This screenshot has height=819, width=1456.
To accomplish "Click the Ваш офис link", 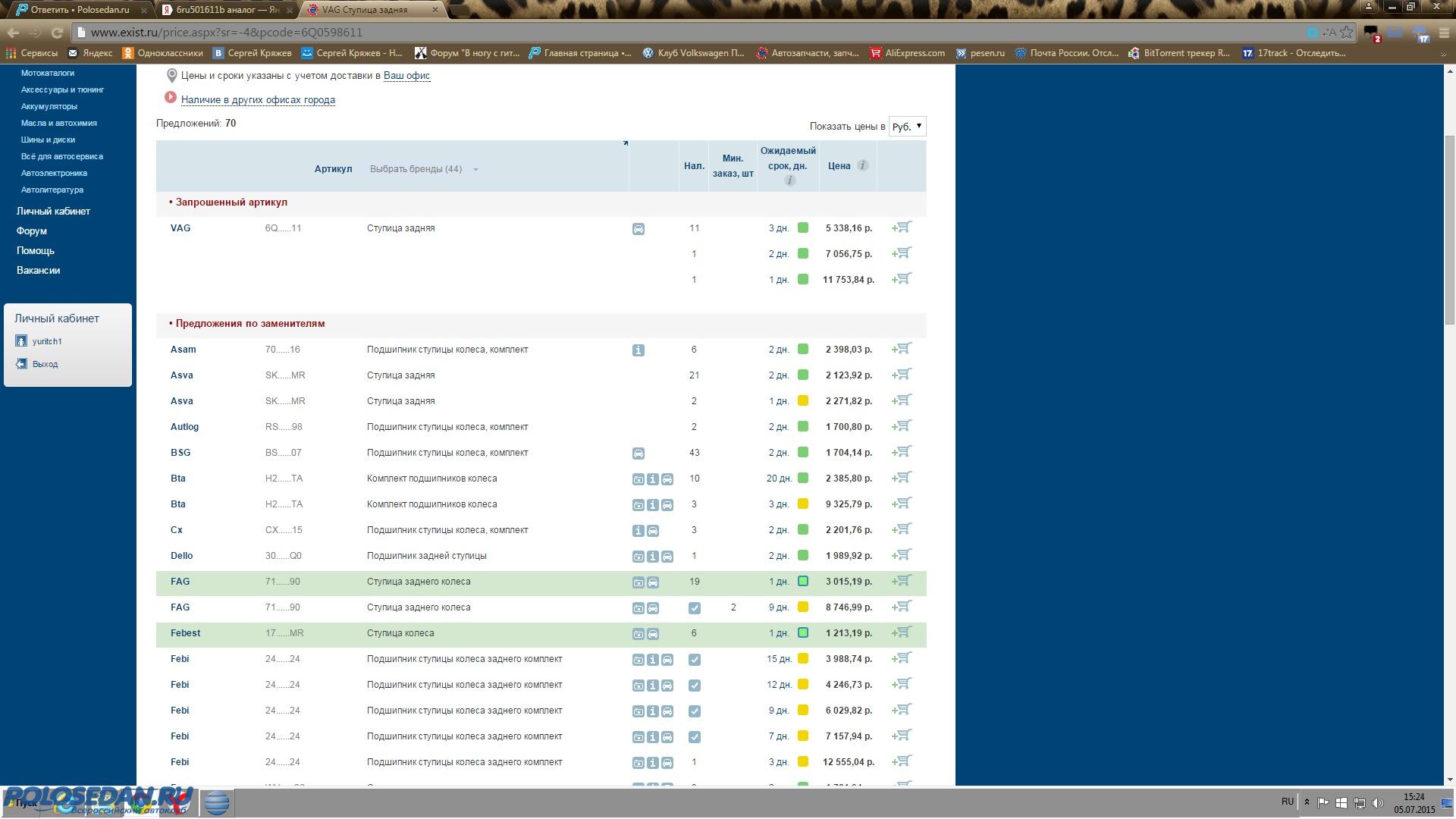I will click(406, 76).
